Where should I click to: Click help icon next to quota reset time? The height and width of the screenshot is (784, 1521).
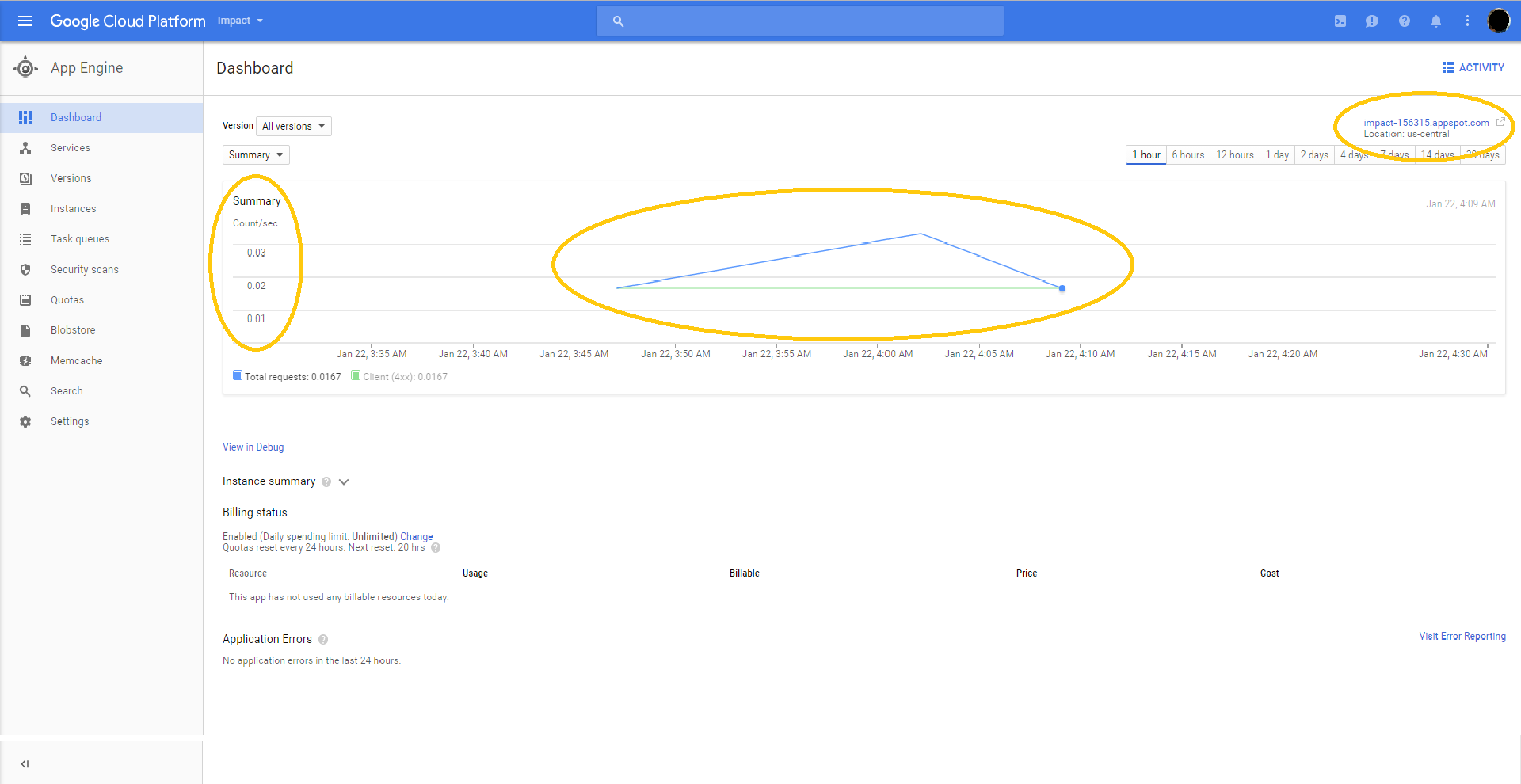(436, 548)
